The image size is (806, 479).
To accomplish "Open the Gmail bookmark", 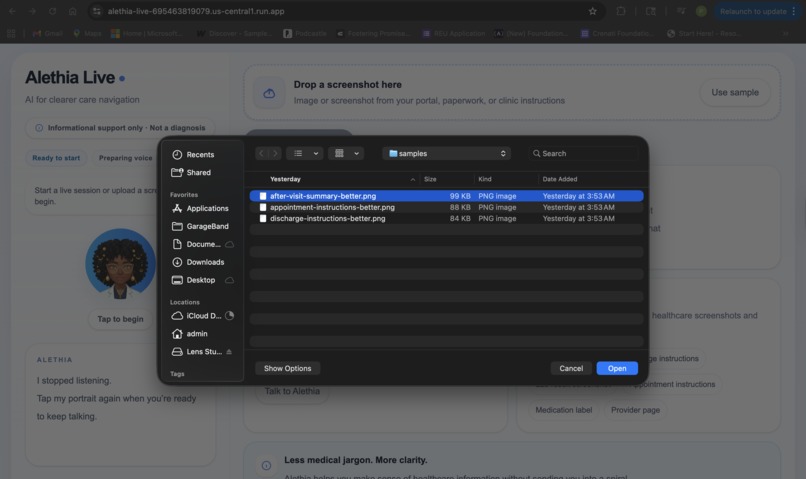I will (x=47, y=33).
